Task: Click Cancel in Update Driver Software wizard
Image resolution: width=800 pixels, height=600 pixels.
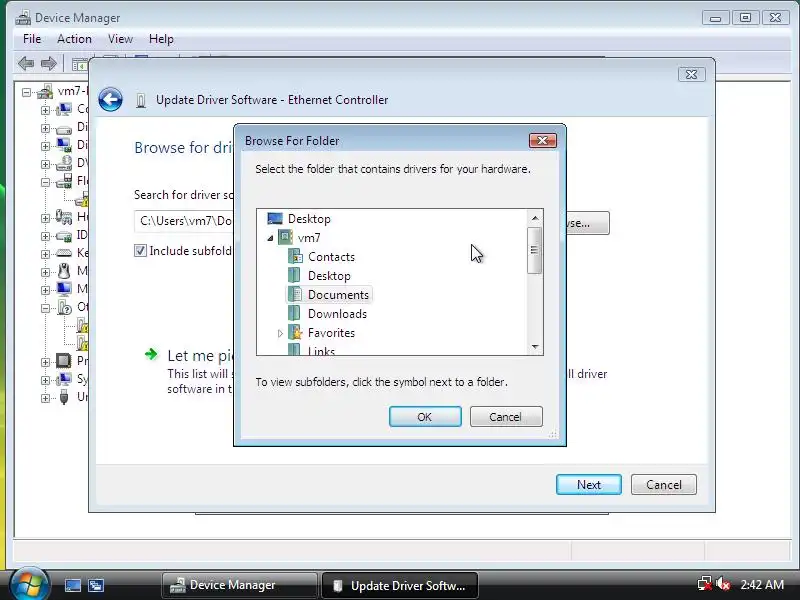Action: pyautogui.click(x=663, y=484)
